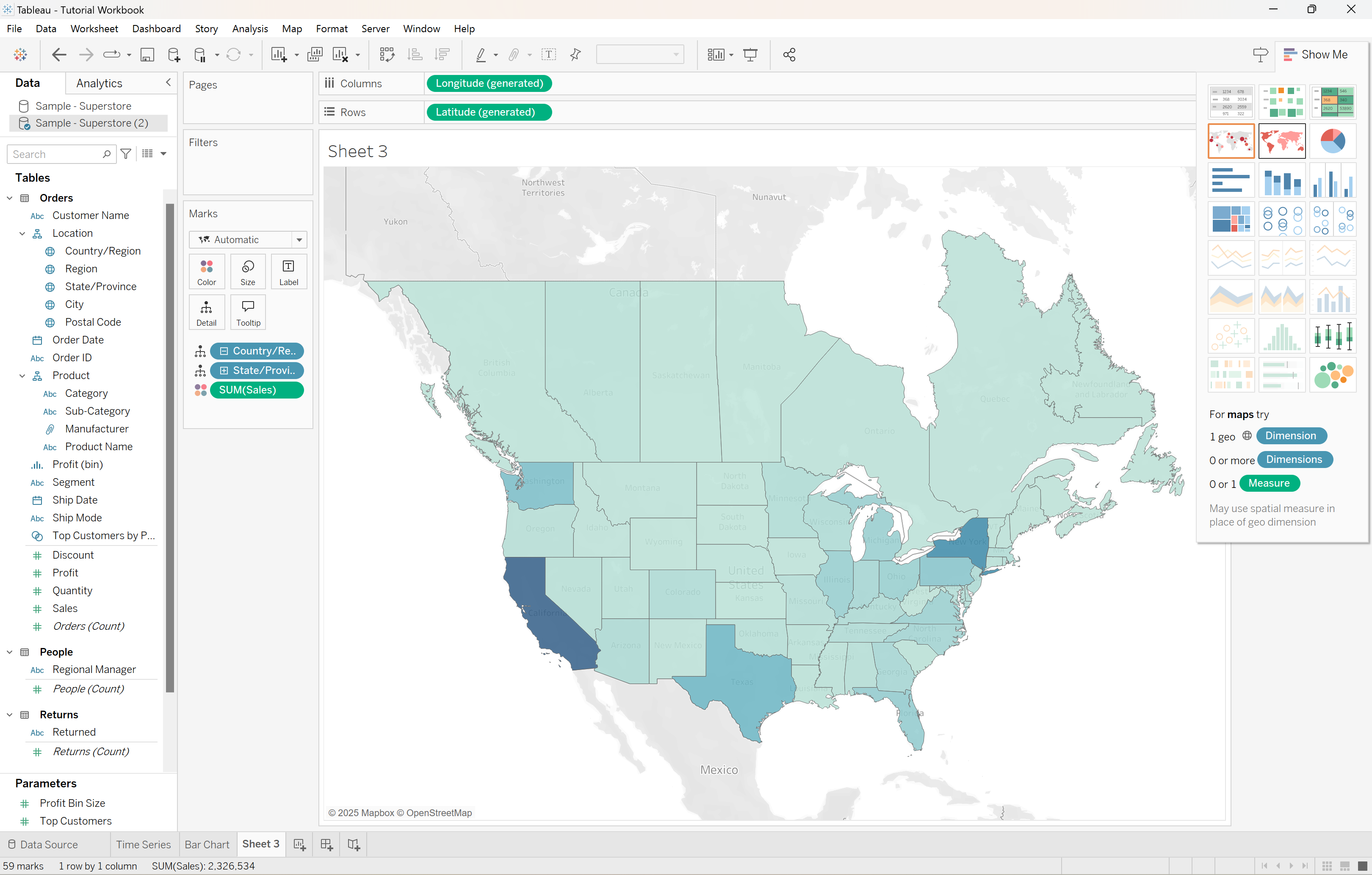Click the New Dashboard tab icon
Screen dimensions: 1372x875
(x=326, y=844)
